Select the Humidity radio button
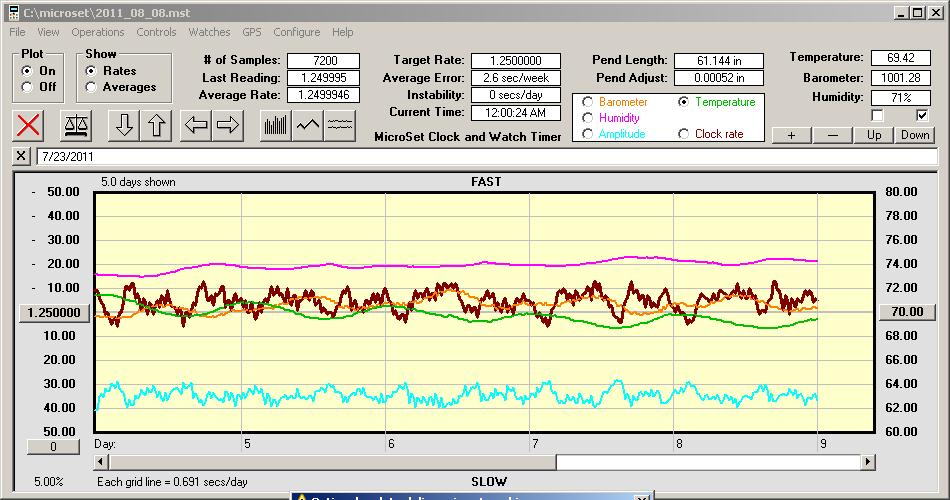This screenshot has height=500, width=950. [x=587, y=118]
